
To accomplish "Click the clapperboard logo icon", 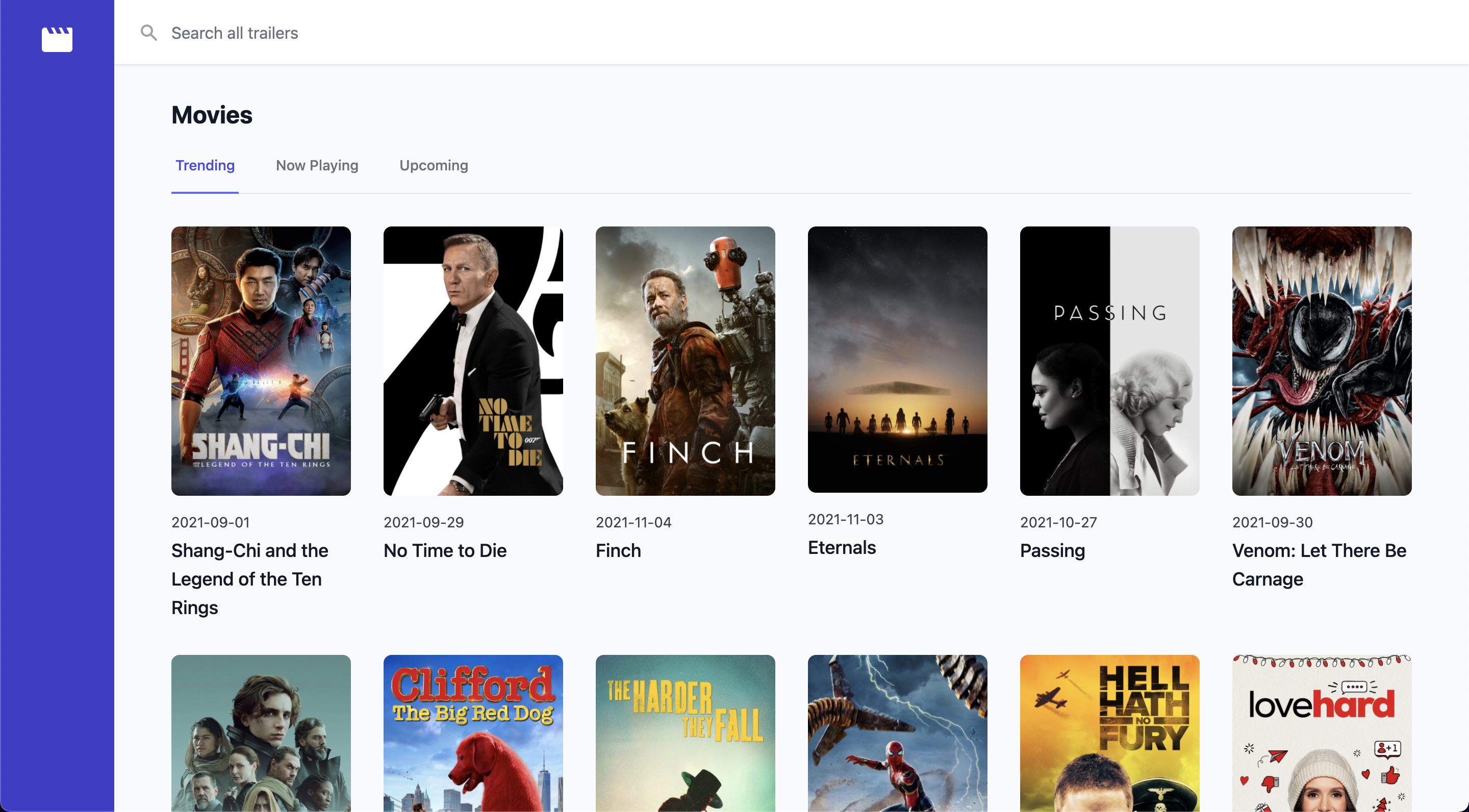I will (57, 39).
